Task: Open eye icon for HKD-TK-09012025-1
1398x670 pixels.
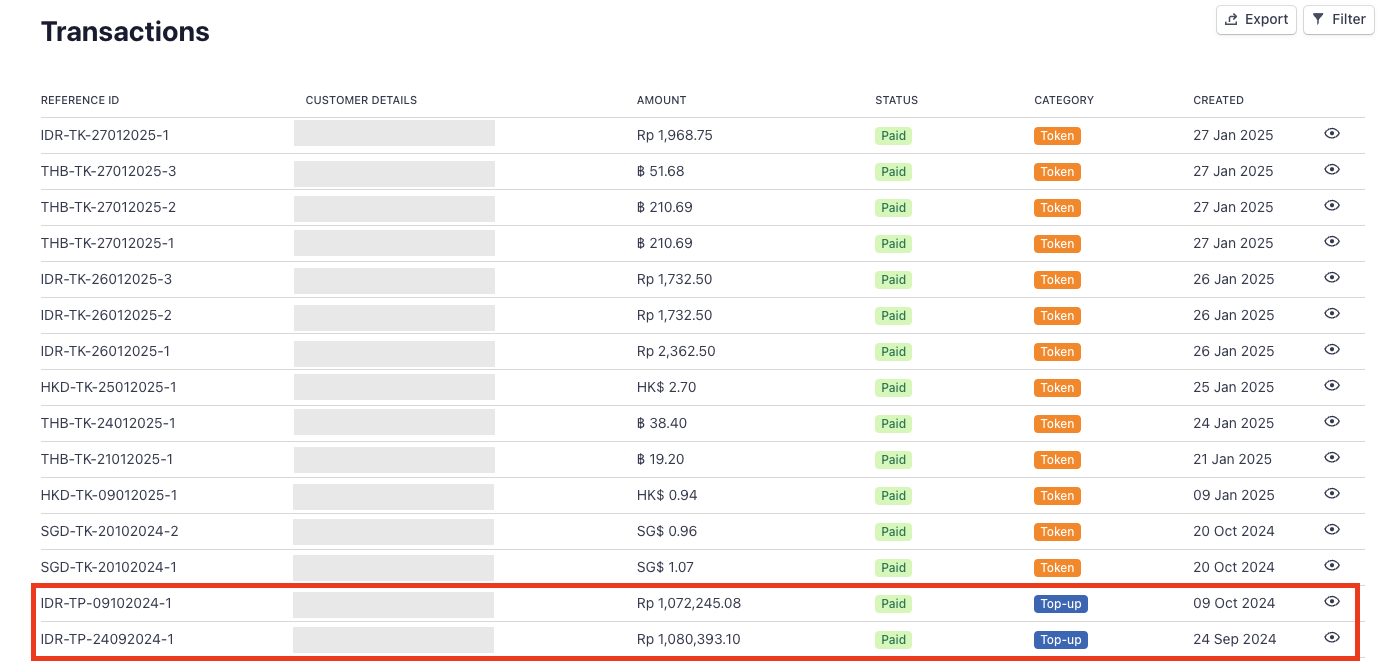Action: click(x=1332, y=494)
